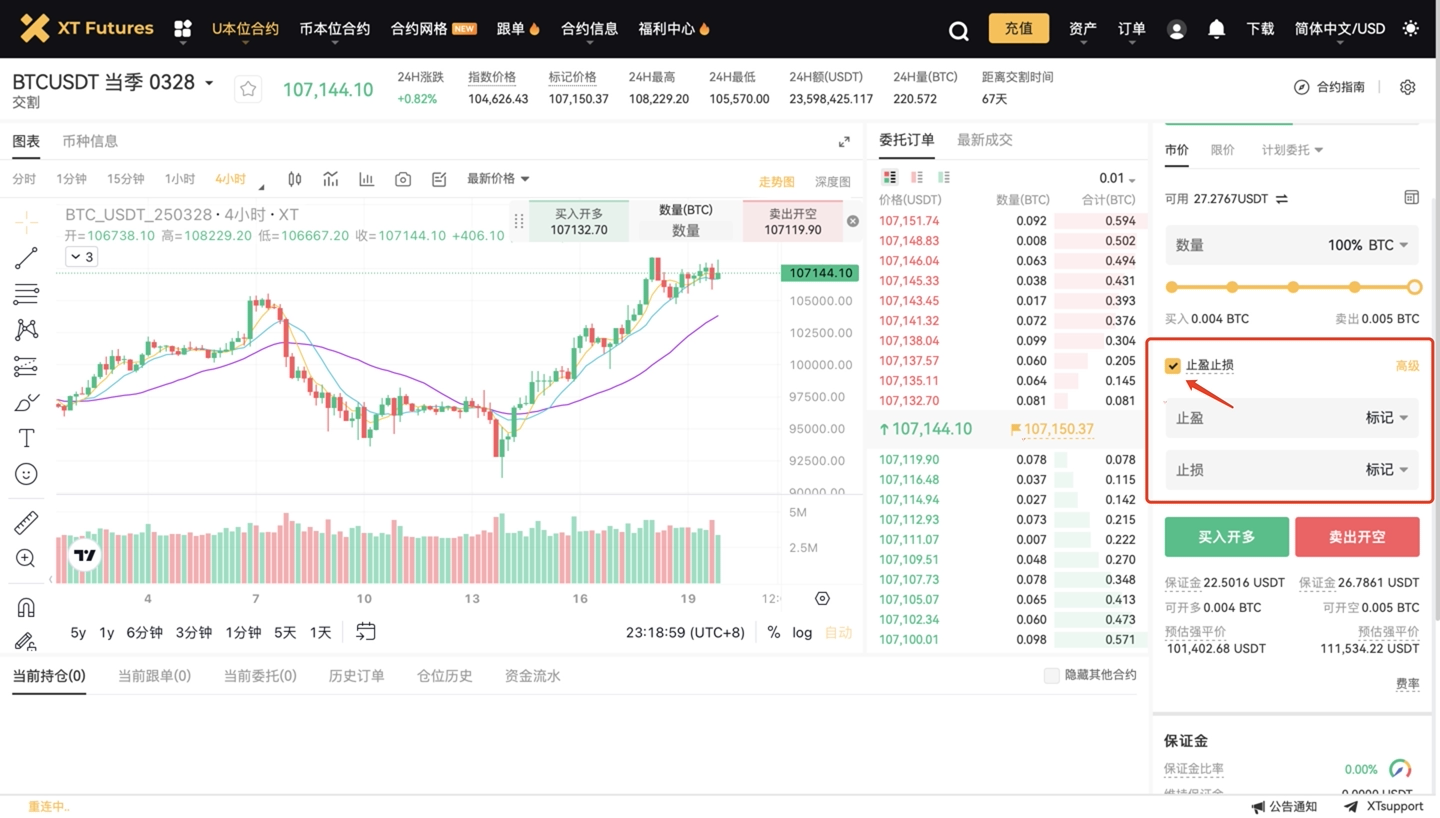Screen dimensions: 1440x818
Task: Expand the BTCUSDT 当季 0328 contract dropdown
Action: tap(209, 83)
